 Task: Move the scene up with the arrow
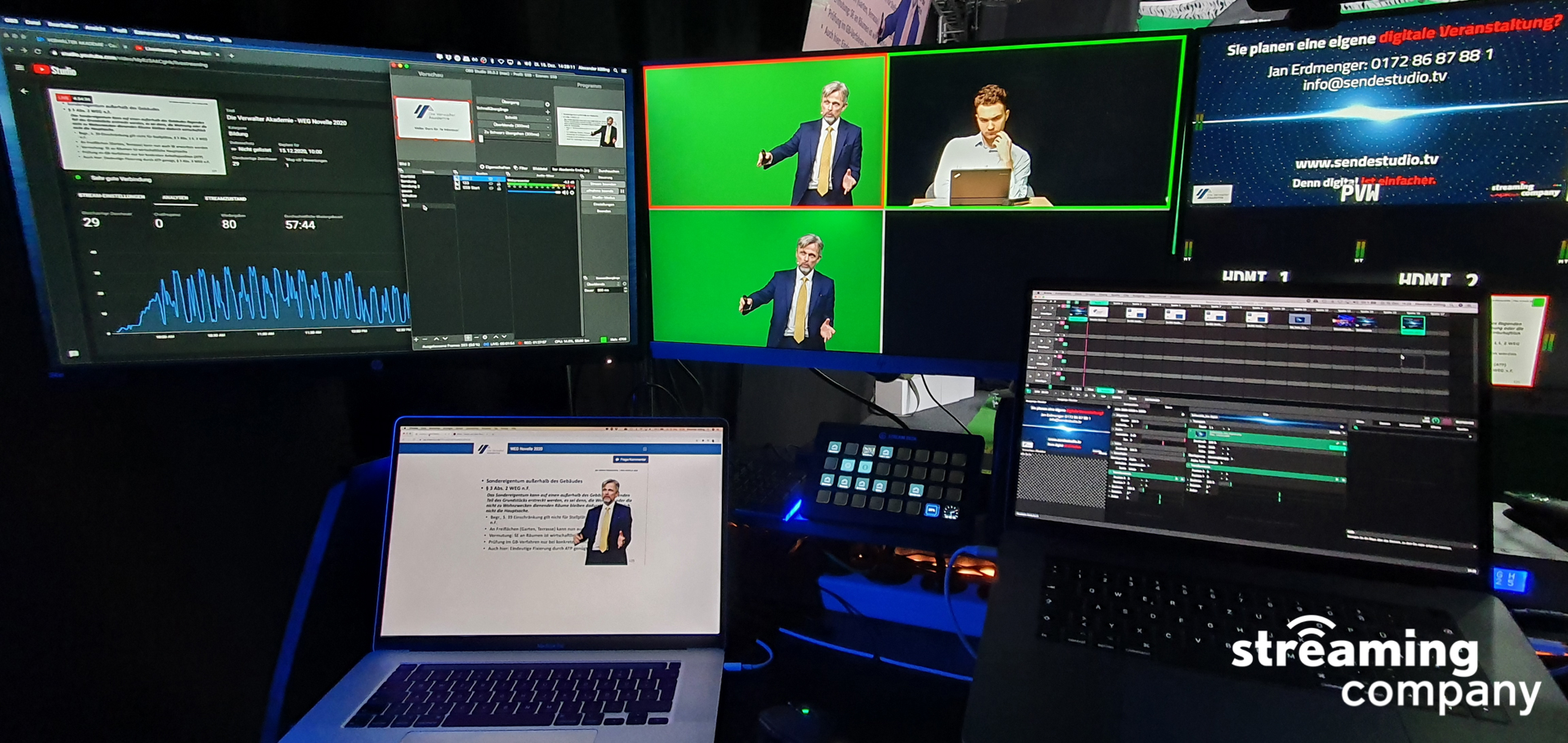click(436, 339)
